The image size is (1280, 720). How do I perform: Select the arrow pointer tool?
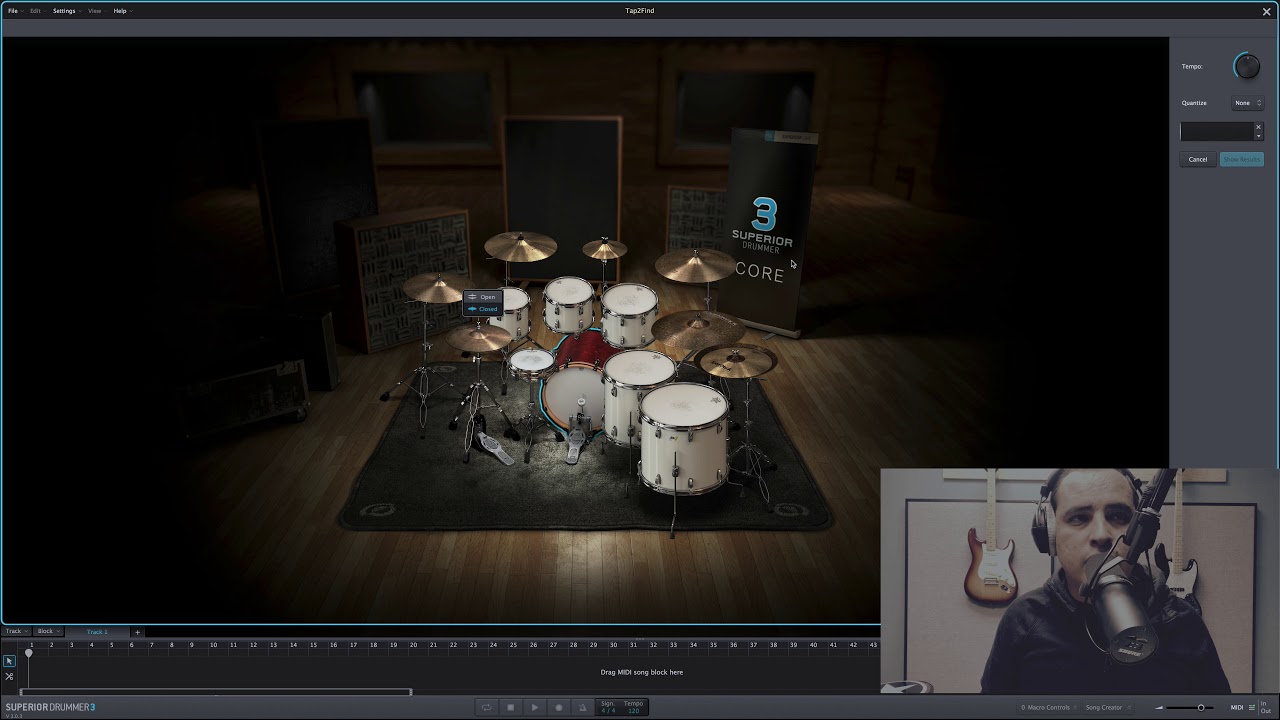(9, 661)
